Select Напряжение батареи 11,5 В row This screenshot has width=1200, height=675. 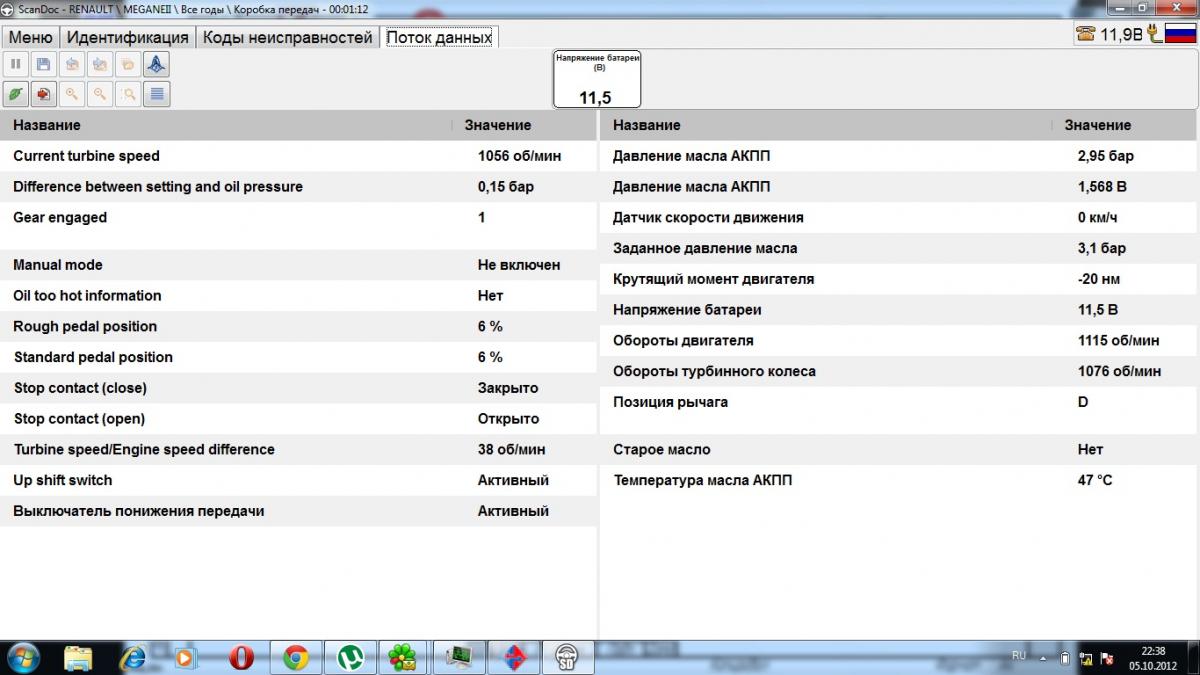click(x=900, y=310)
